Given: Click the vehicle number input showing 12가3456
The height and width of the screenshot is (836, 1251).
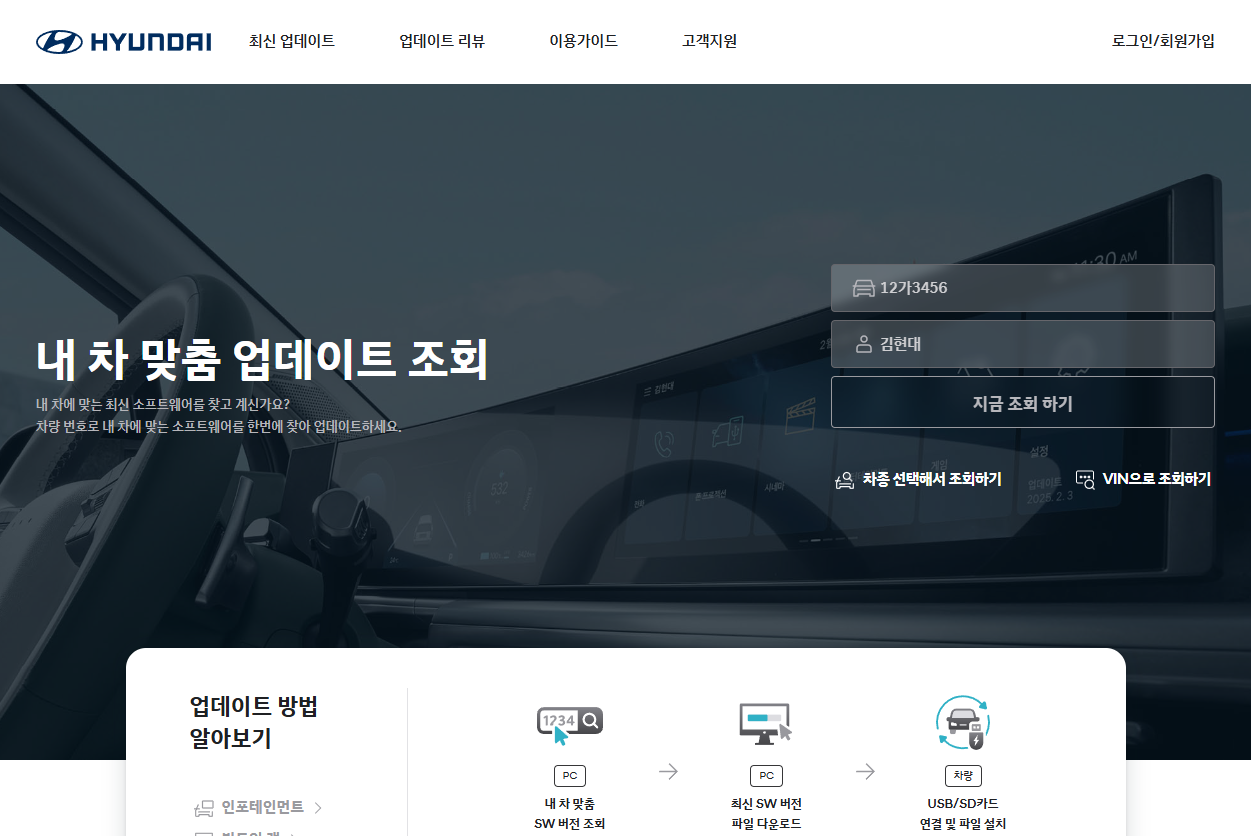Looking at the screenshot, I should click(x=1023, y=287).
